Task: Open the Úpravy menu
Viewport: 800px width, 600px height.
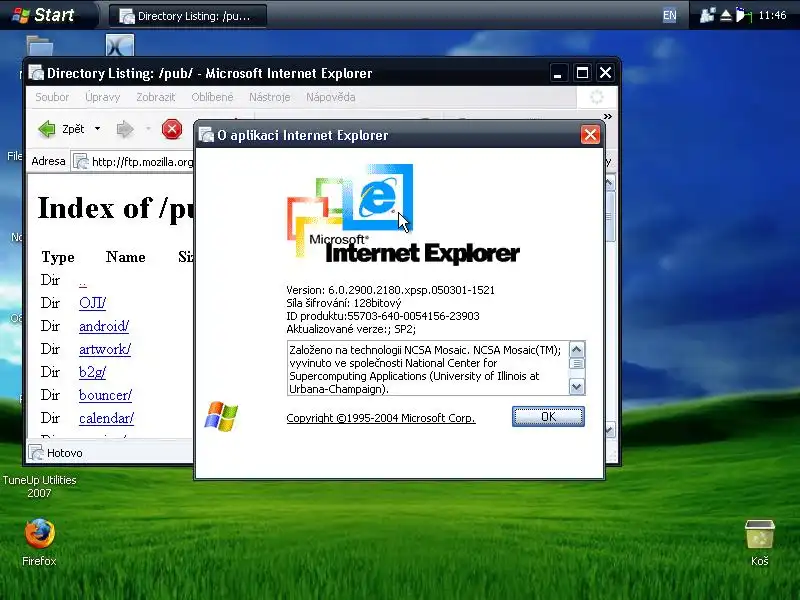Action: [x=103, y=97]
